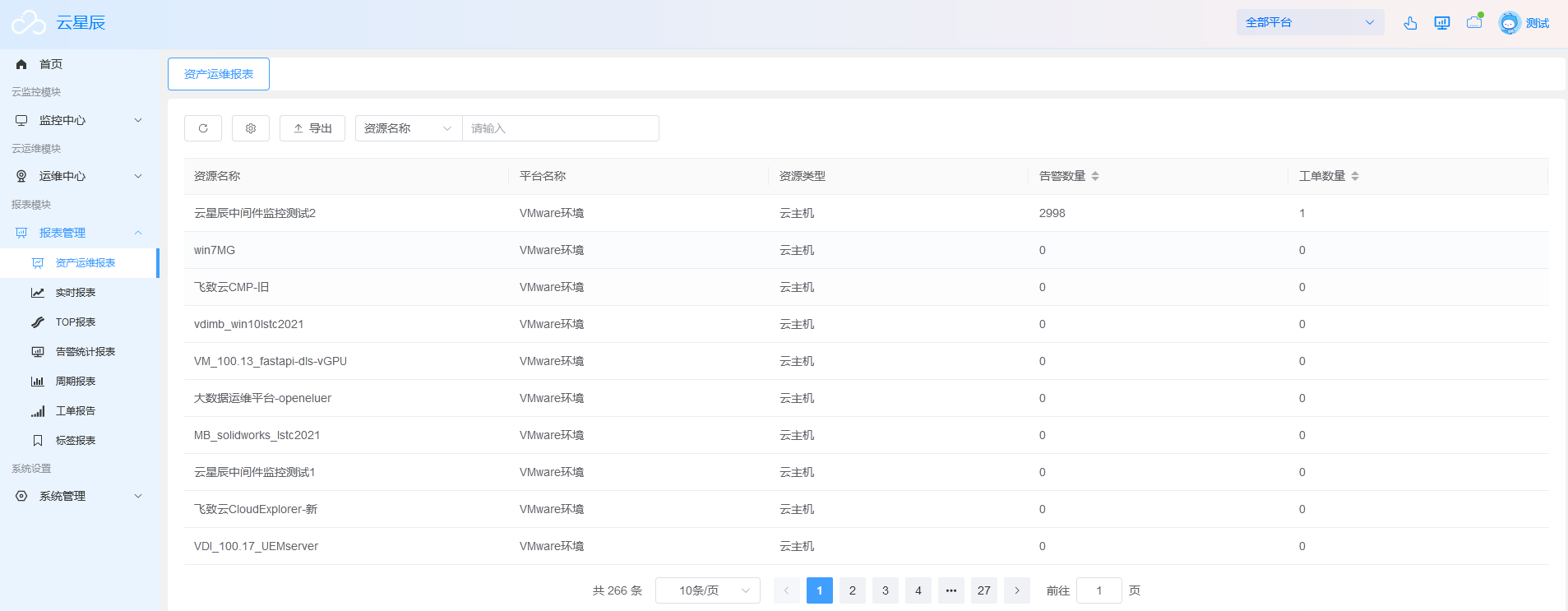Image resolution: width=1568 pixels, height=611 pixels.
Task: Go to next page arrow
Action: pos(1017,590)
